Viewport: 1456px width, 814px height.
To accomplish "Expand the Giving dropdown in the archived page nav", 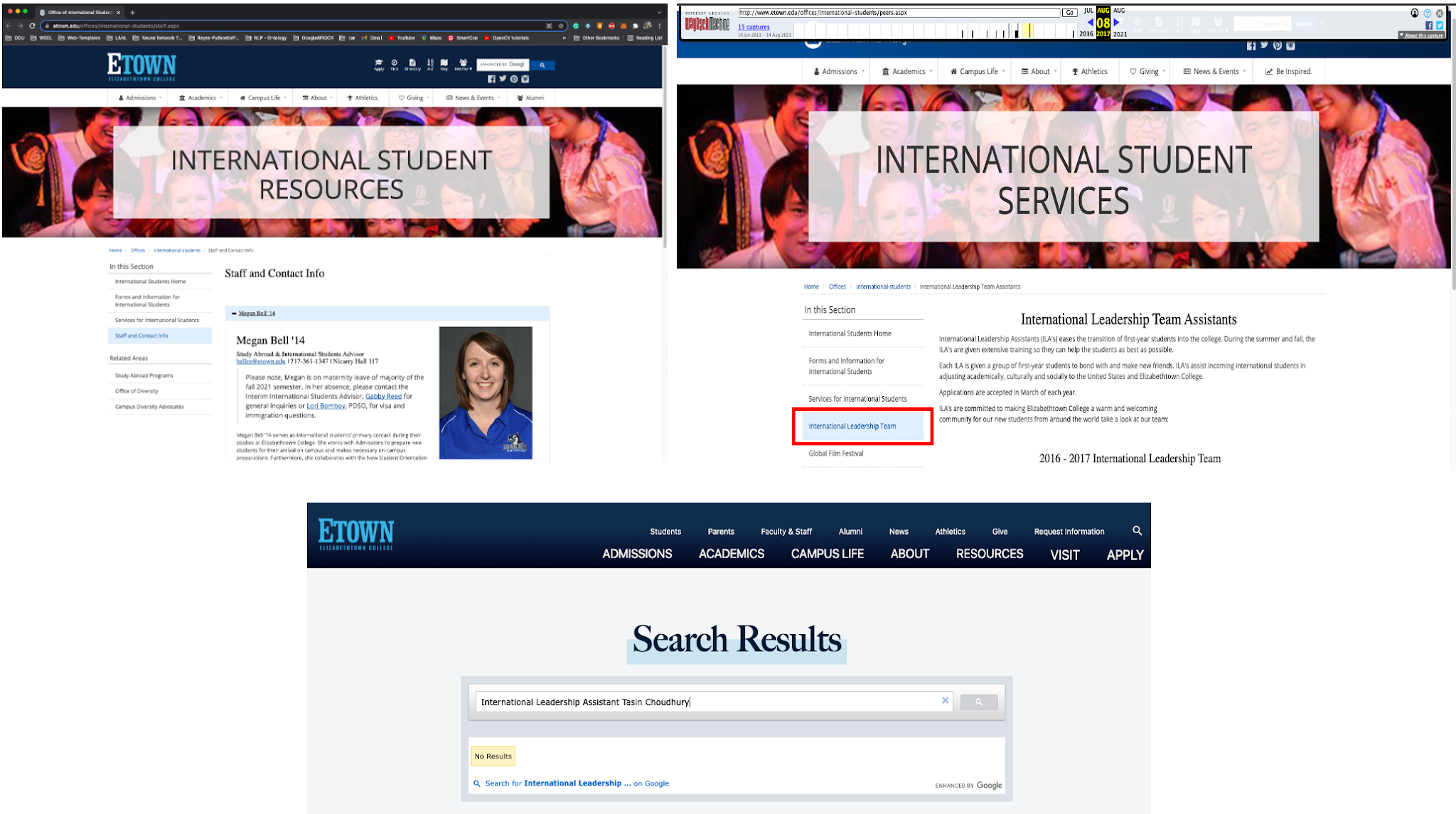I will pyautogui.click(x=1147, y=71).
